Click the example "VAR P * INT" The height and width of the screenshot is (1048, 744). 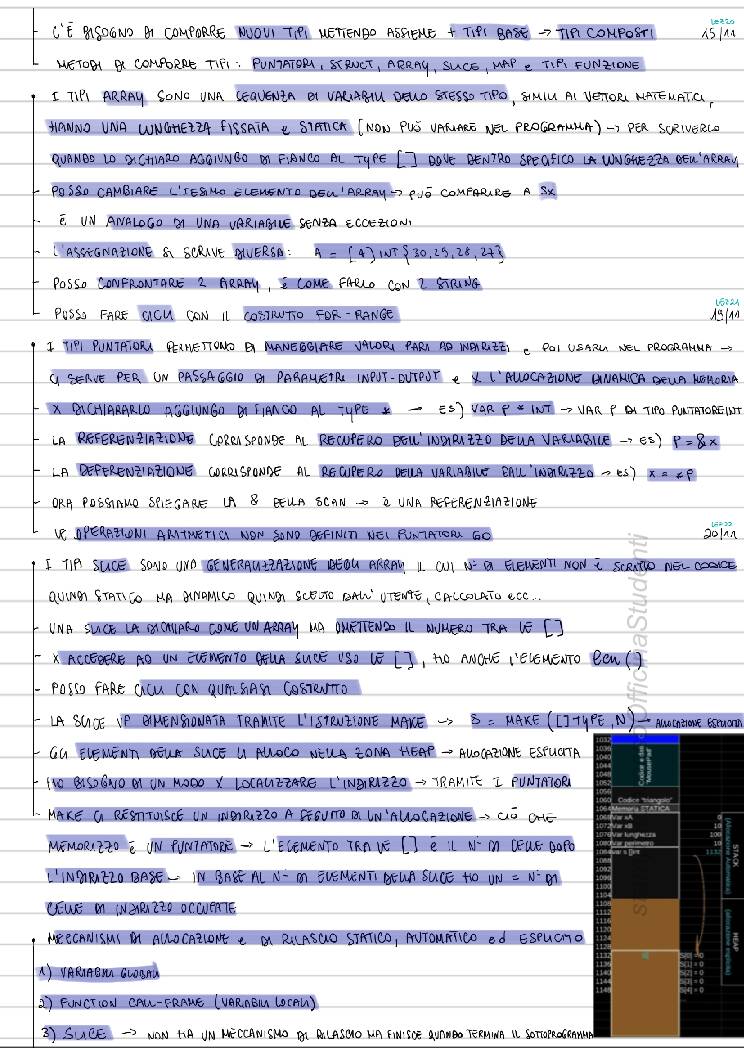[513, 408]
